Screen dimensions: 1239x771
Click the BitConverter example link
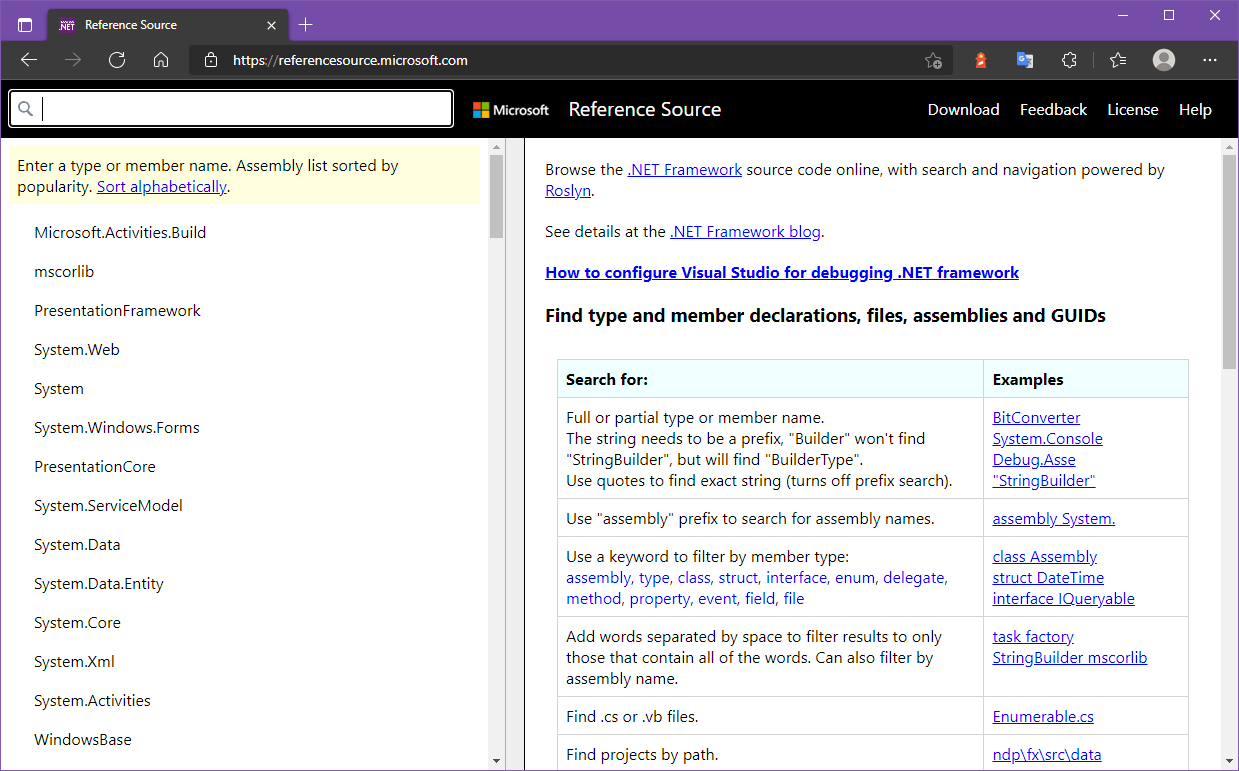(x=1036, y=418)
